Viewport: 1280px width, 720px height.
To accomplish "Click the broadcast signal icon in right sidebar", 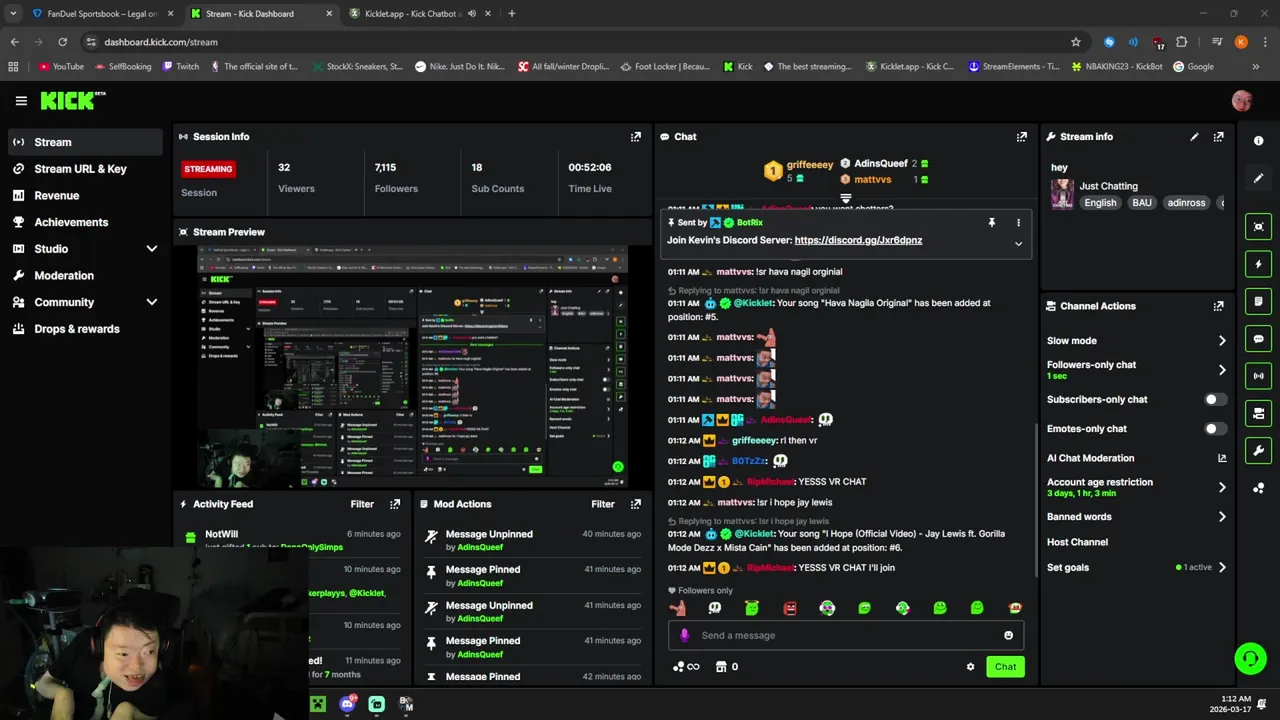I will click(1259, 376).
